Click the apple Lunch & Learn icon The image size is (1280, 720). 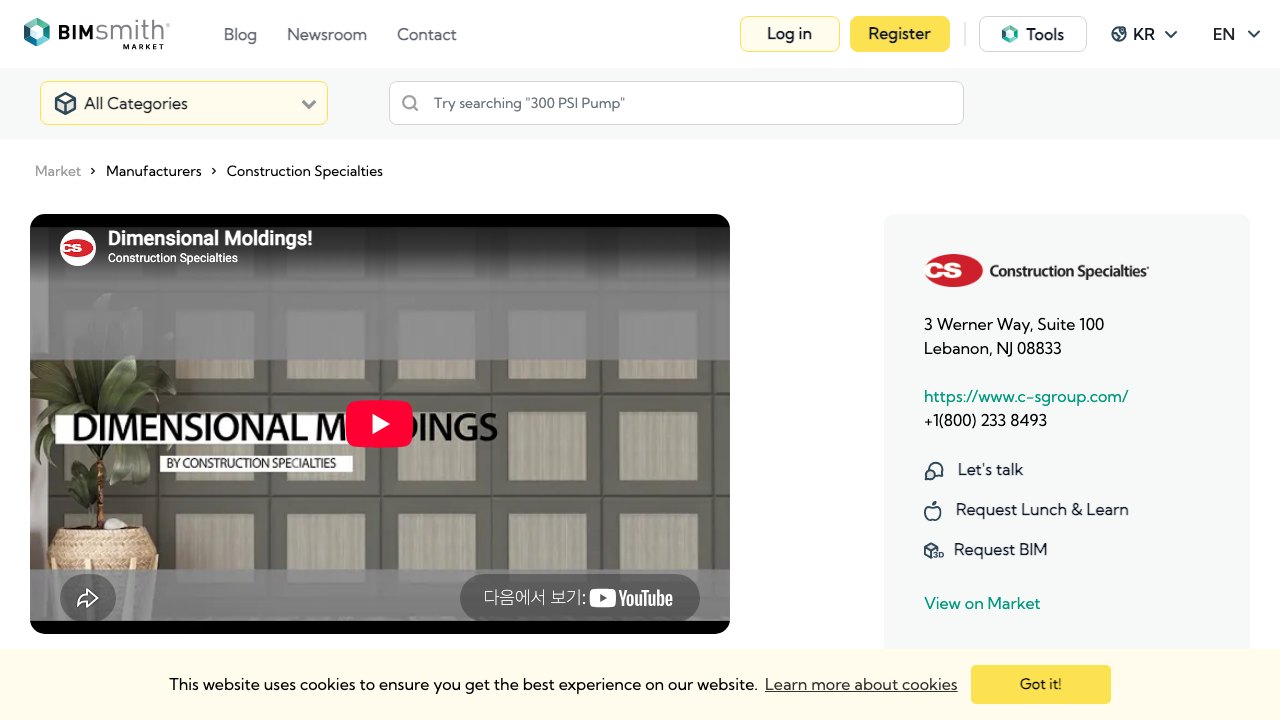[x=933, y=510]
